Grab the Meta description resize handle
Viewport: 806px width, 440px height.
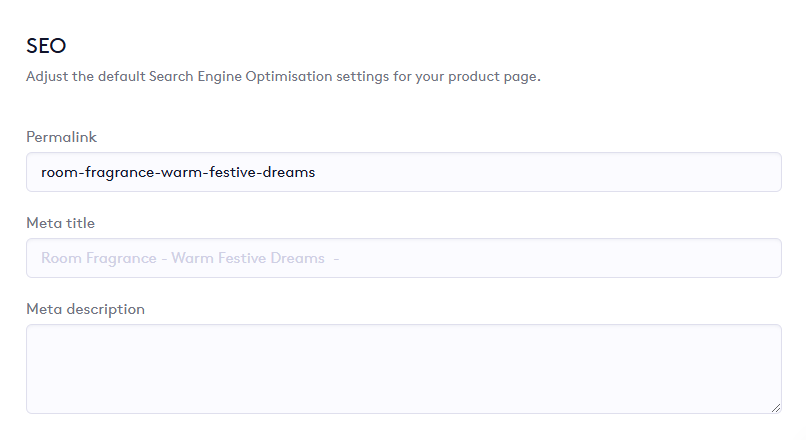[x=775, y=407]
